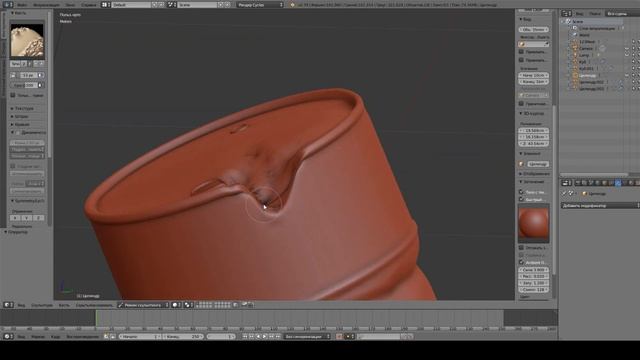Open the Окно menu in top bar
The height and width of the screenshot is (360, 640).
click(70, 5)
